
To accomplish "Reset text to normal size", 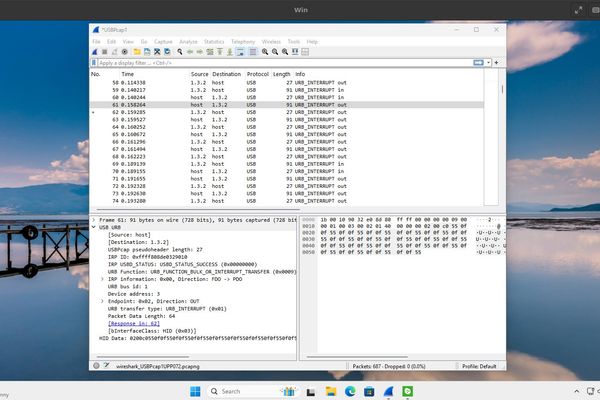I will 285,52.
